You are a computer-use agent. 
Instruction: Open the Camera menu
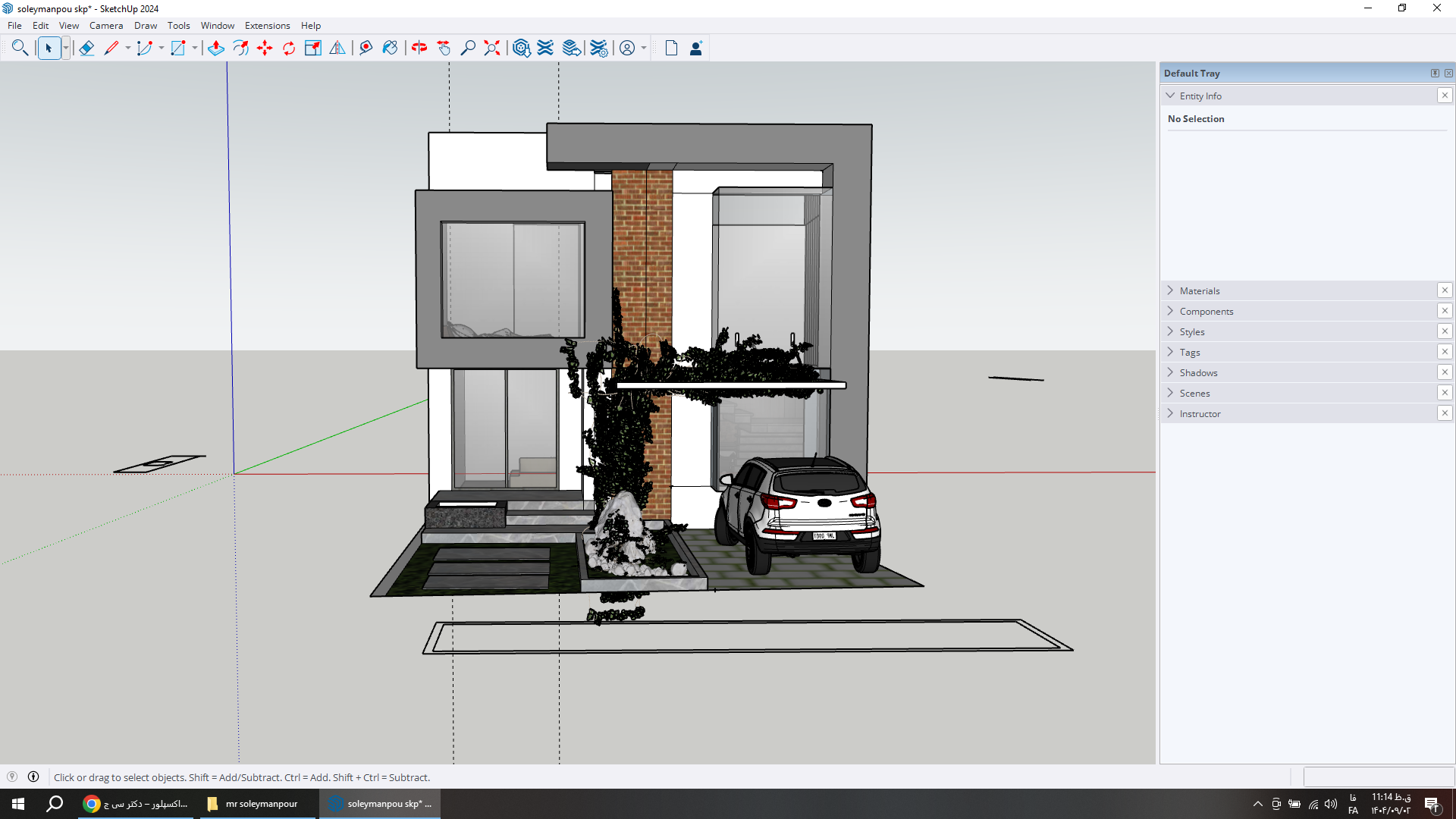[106, 25]
